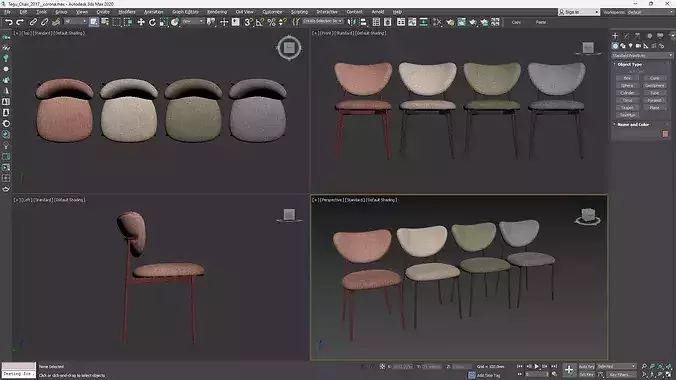Open the Key Filters dialog button
This screenshot has width=676, height=380.
tap(620, 374)
